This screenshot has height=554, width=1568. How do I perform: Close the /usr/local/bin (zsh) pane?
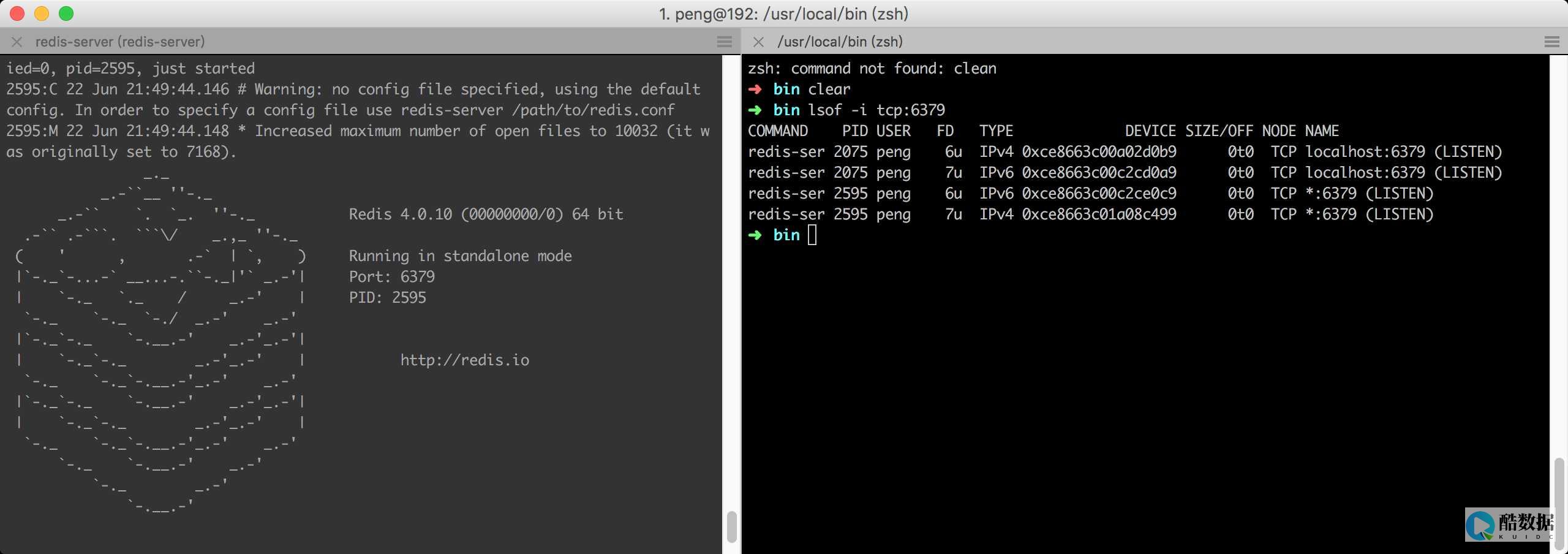[758, 42]
